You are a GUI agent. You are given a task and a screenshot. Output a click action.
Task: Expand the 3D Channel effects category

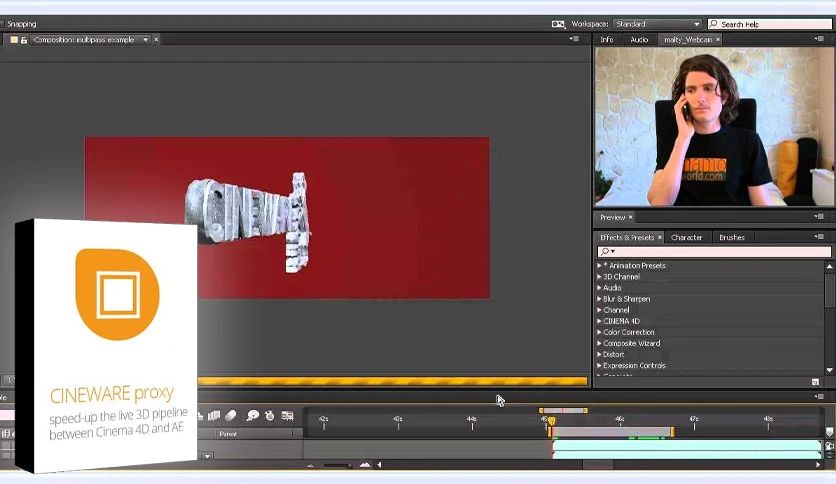click(599, 277)
